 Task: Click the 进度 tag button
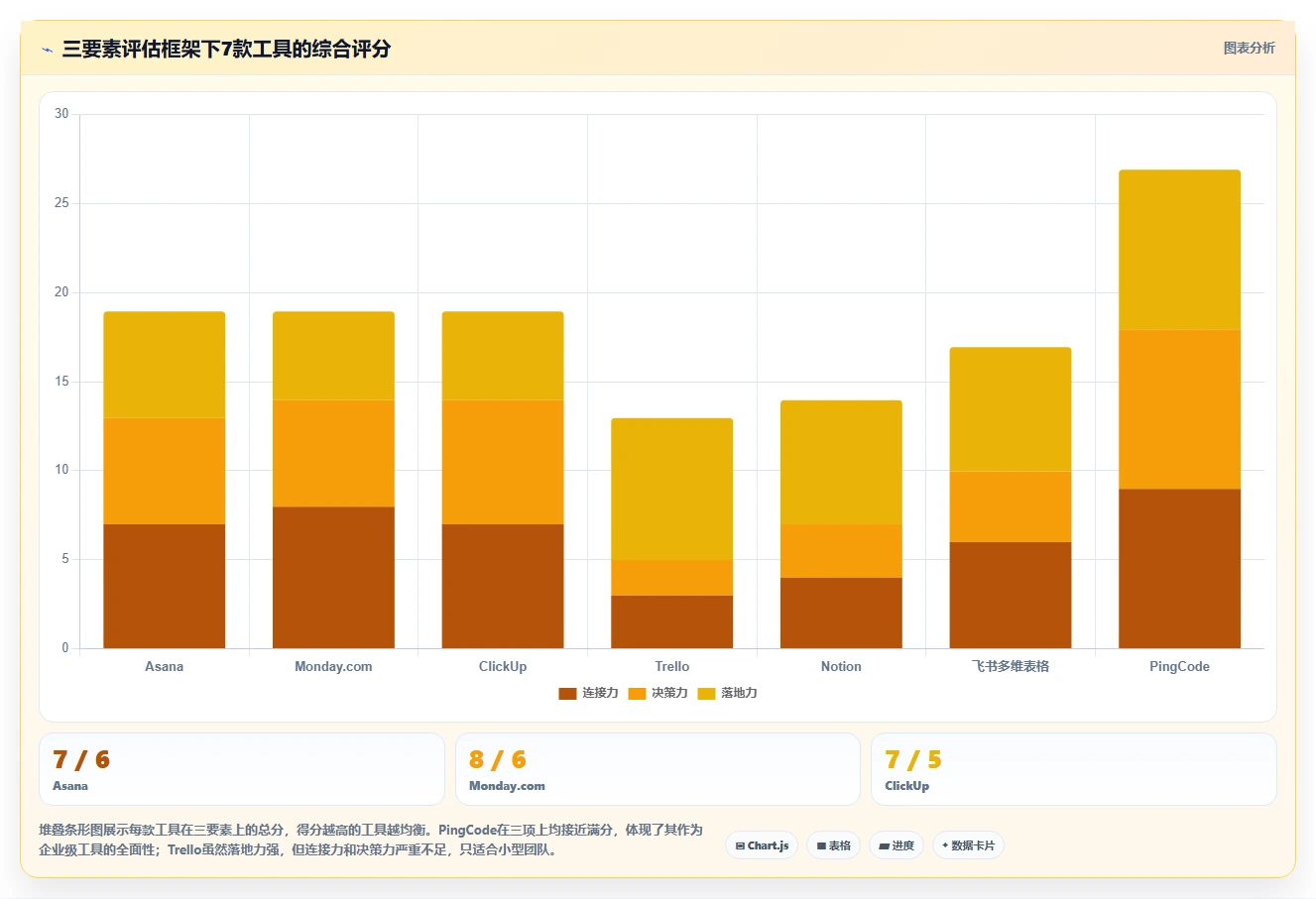tap(897, 845)
